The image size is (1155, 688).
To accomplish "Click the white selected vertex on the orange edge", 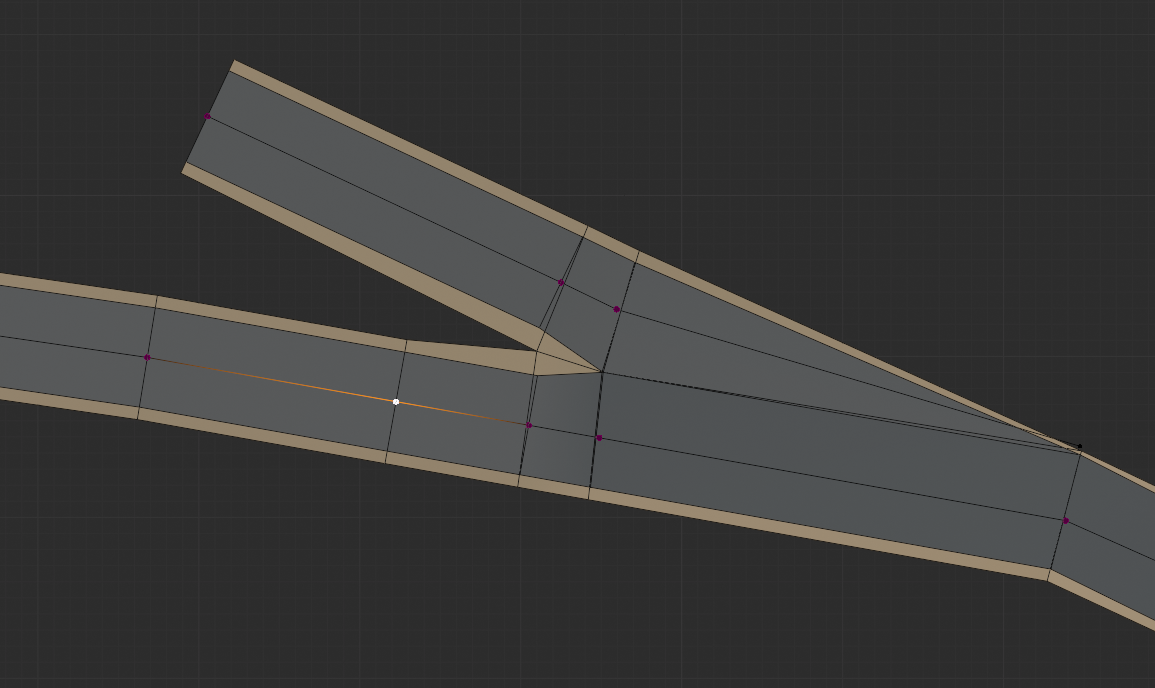I will 396,402.
